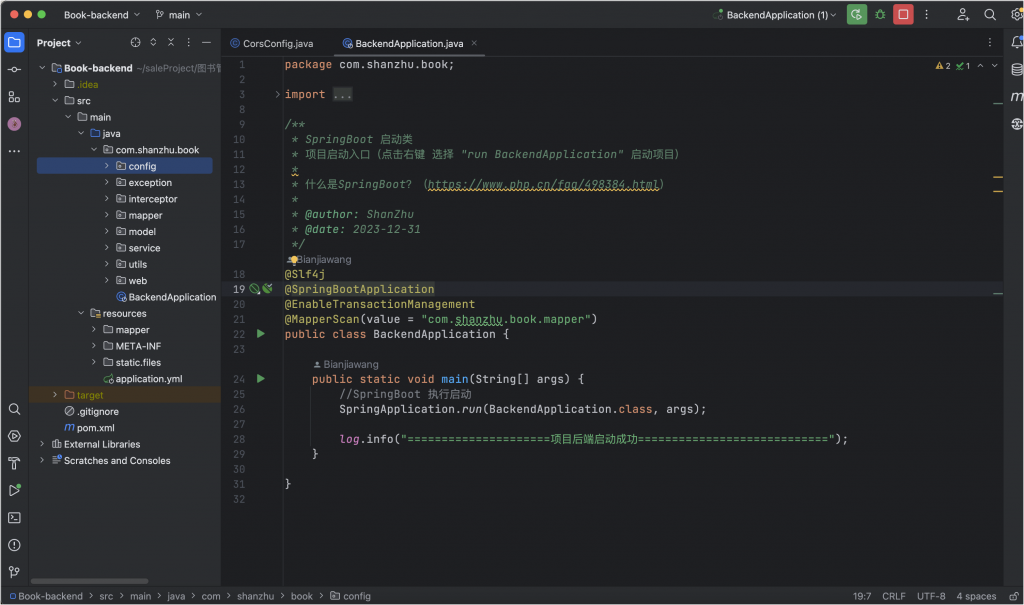Collapse the resources folder

(x=81, y=314)
